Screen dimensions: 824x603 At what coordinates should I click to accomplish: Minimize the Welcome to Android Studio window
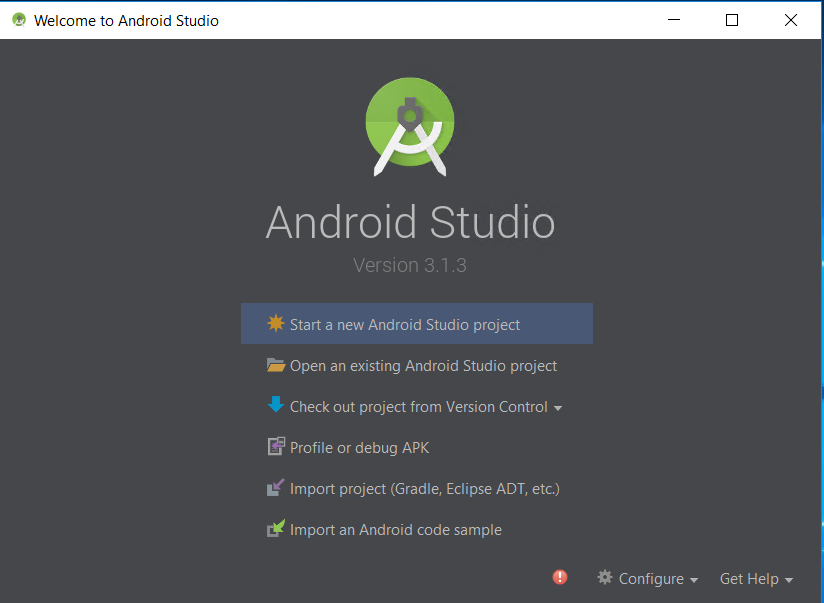coord(674,20)
